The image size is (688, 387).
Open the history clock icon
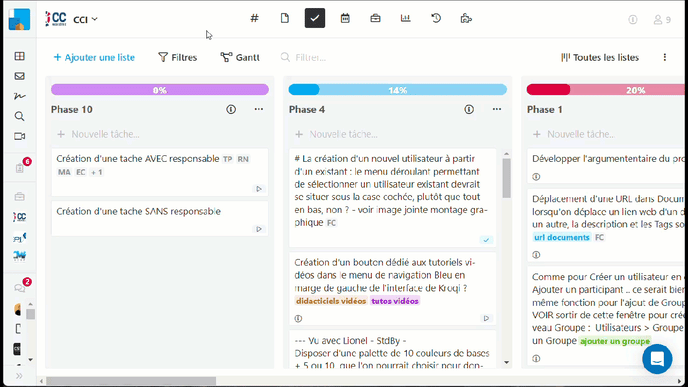[x=436, y=18]
